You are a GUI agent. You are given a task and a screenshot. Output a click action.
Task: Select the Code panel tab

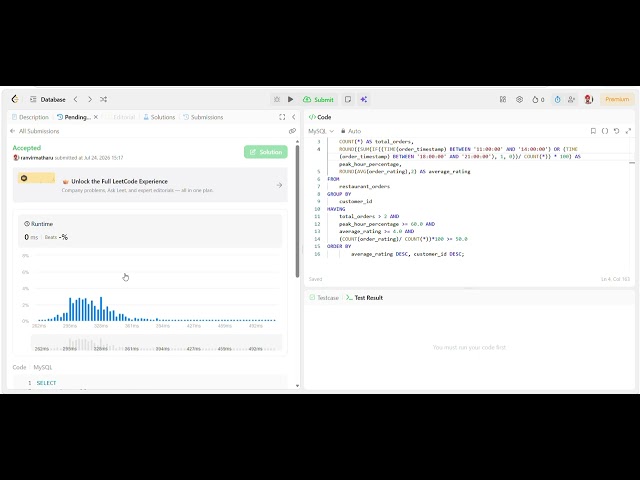[320, 117]
